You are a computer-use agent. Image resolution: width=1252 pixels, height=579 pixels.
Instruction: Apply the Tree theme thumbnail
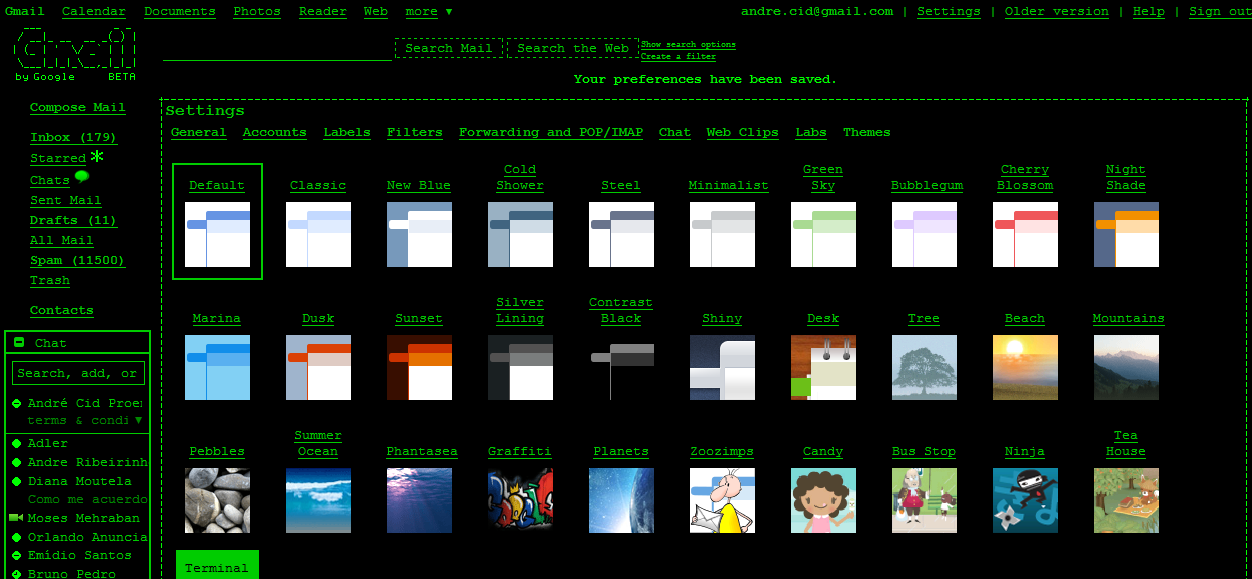(924, 368)
